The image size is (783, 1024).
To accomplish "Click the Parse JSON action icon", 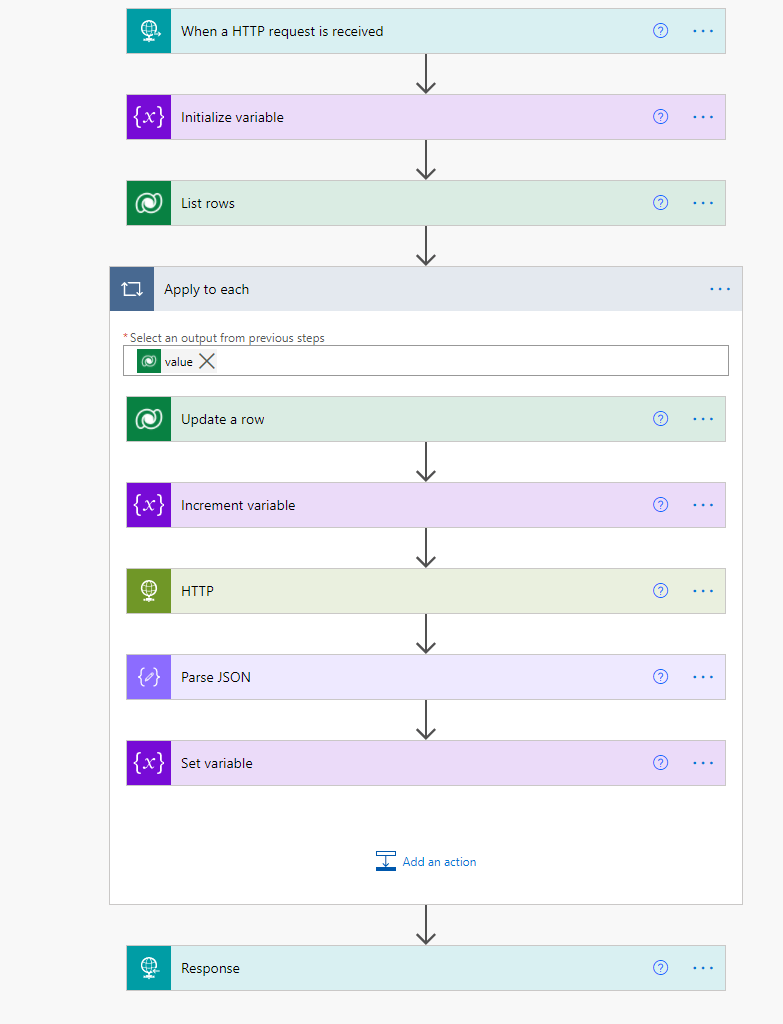I will tap(149, 677).
